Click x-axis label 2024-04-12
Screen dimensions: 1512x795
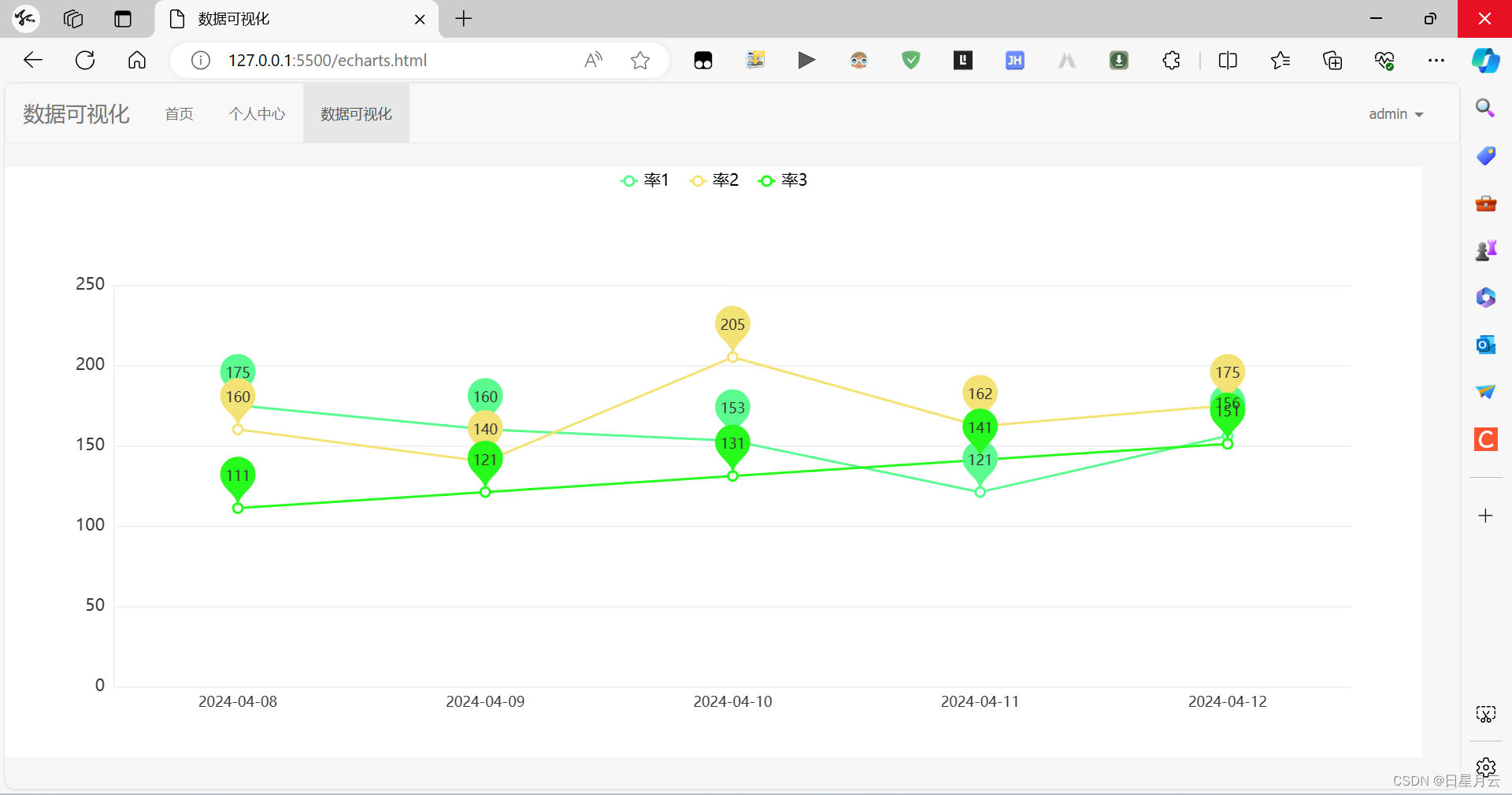[x=1227, y=701]
